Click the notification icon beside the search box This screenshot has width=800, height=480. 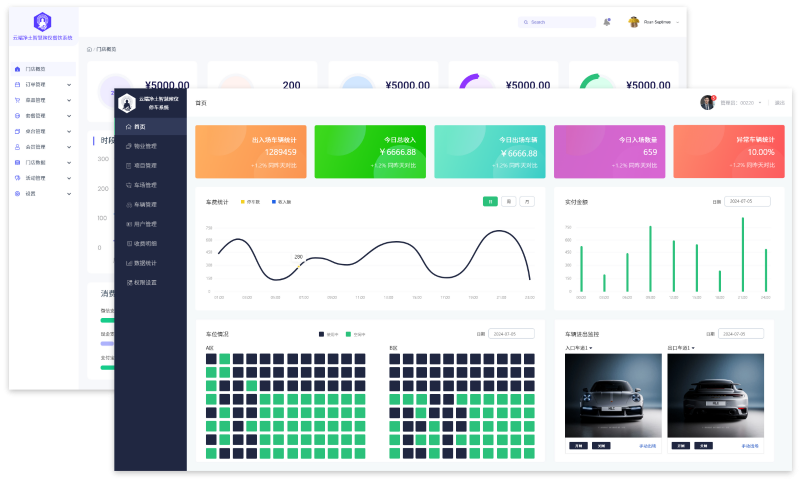coord(607,21)
